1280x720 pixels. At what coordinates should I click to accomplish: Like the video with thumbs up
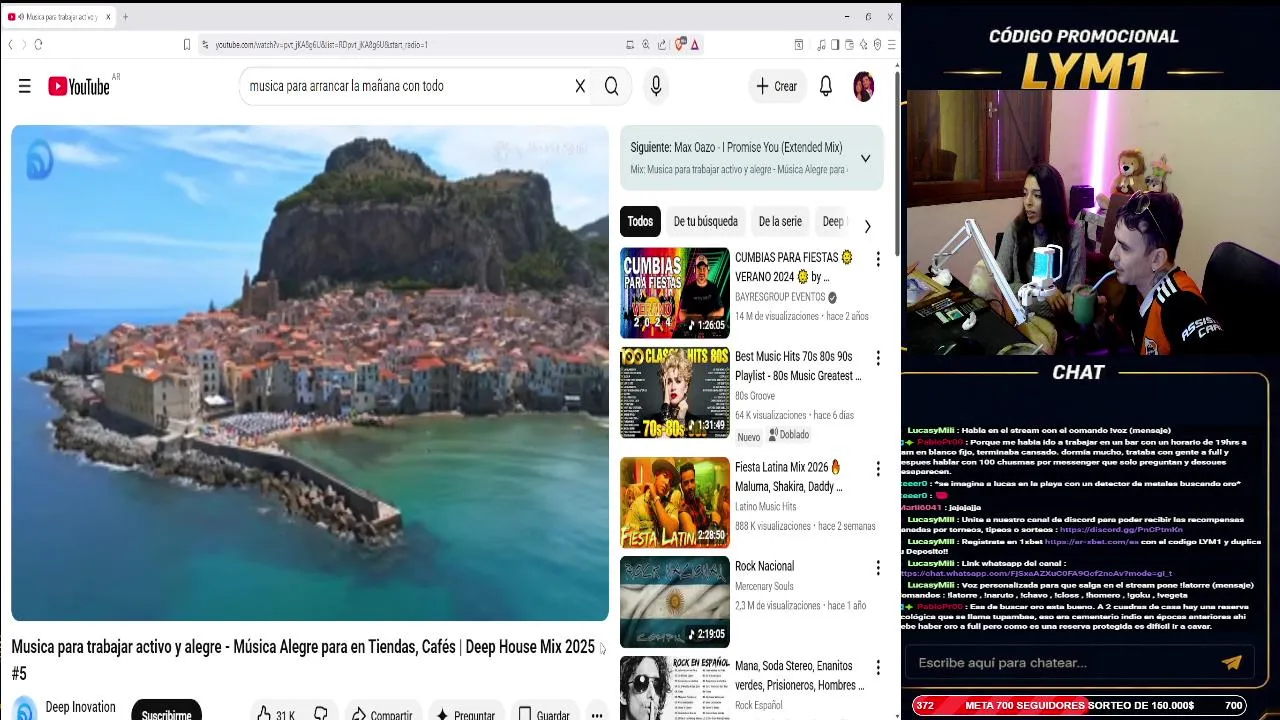pyautogui.click(x=264, y=714)
